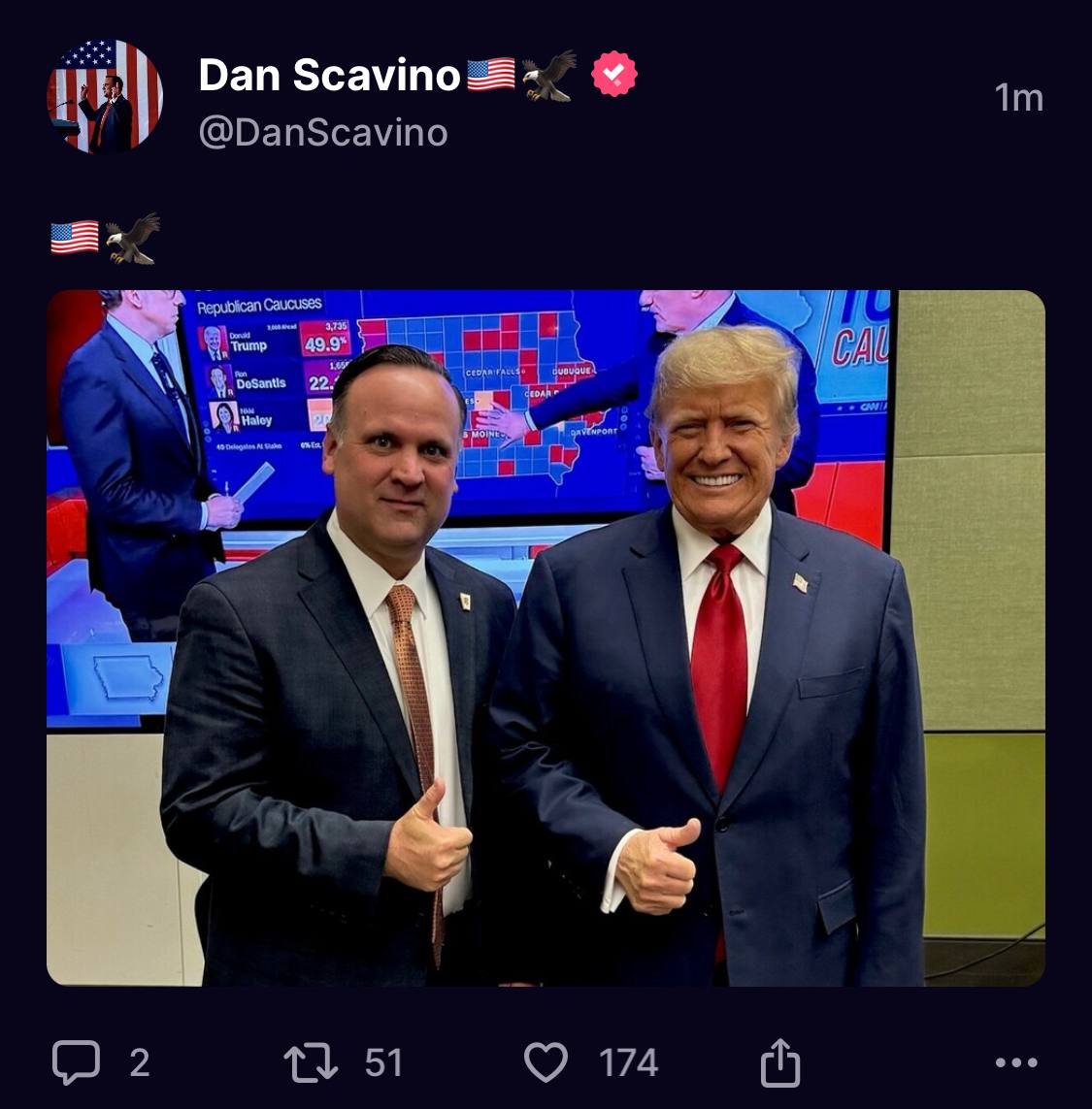Open Dan Scavino's profile avatar

(105, 97)
